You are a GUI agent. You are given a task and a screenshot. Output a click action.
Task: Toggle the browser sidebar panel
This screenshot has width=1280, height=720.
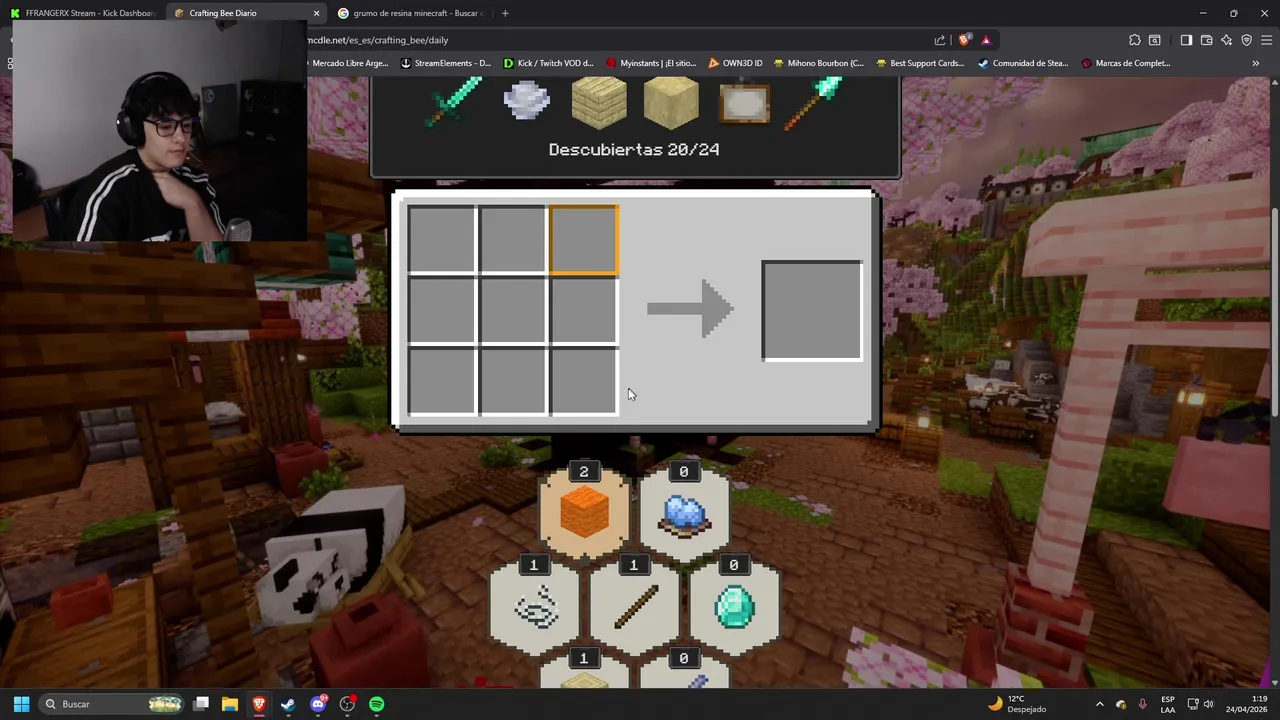coord(1186,40)
